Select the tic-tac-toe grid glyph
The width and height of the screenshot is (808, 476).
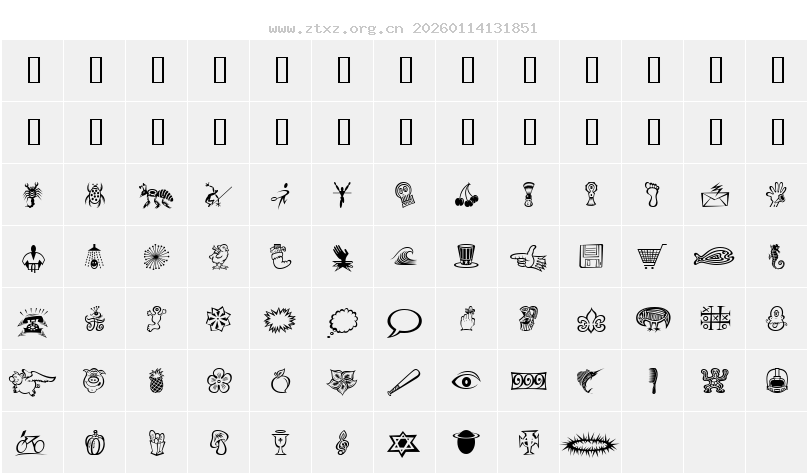click(715, 318)
